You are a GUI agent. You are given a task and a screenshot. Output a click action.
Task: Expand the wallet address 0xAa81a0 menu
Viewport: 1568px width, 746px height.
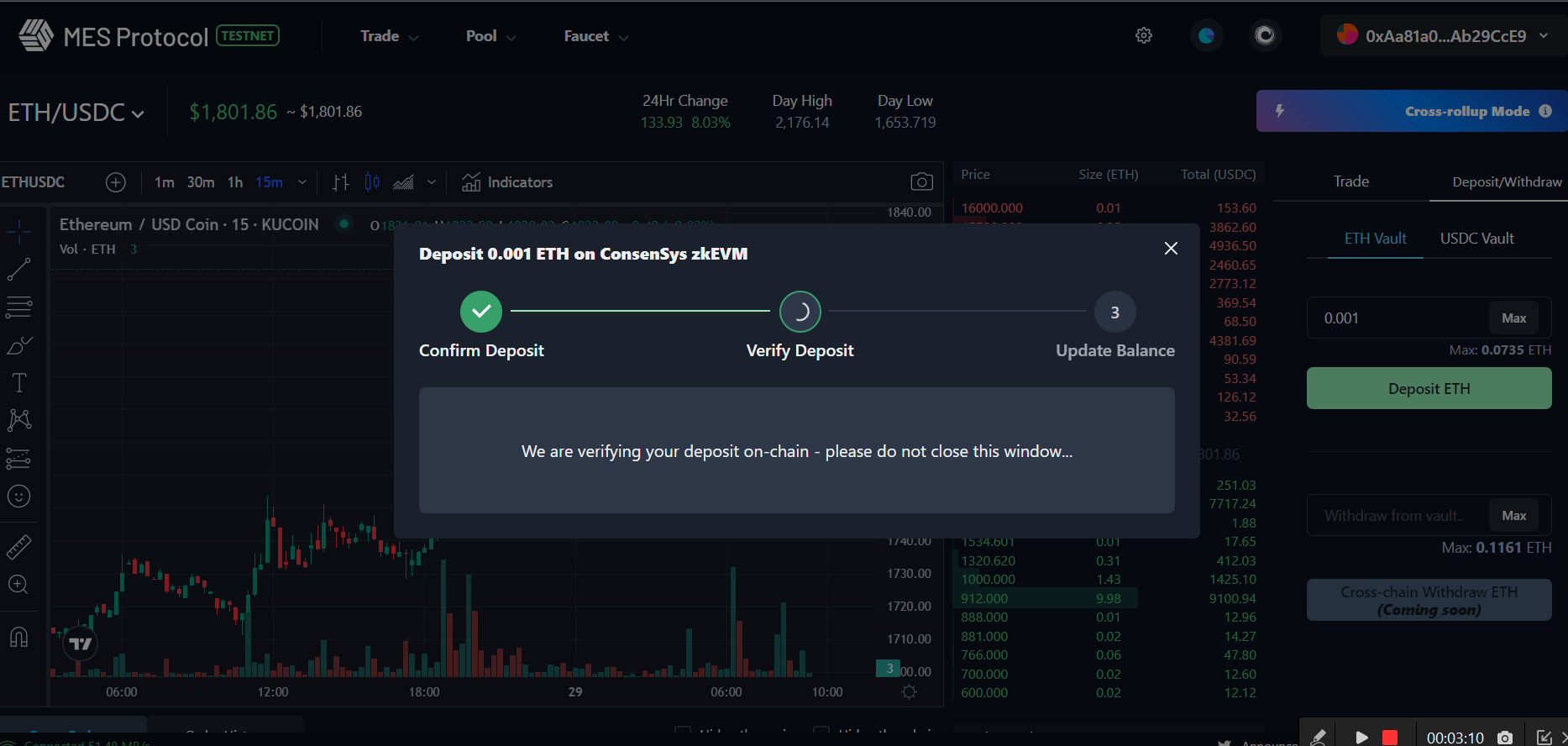[x=1444, y=36]
